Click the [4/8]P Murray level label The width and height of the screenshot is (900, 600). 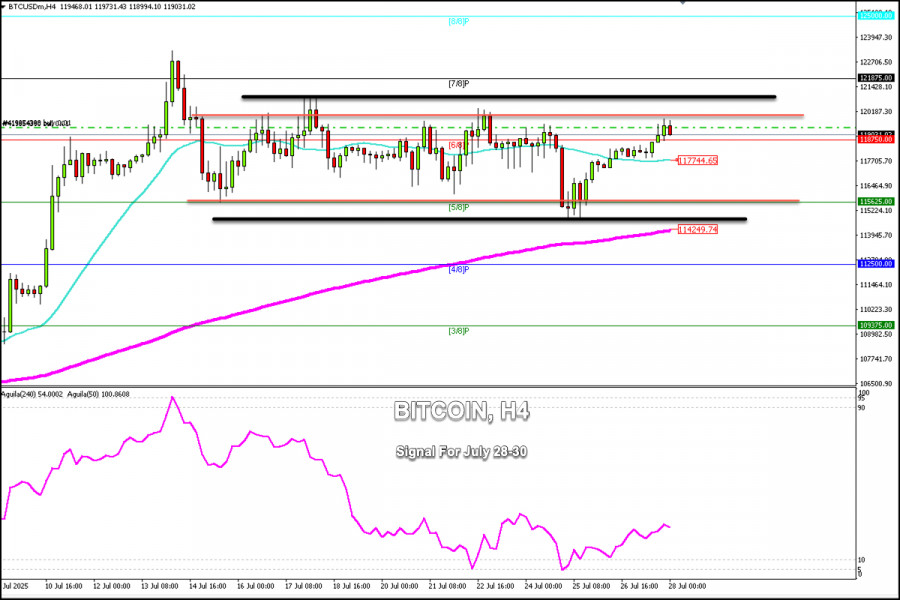[459, 269]
